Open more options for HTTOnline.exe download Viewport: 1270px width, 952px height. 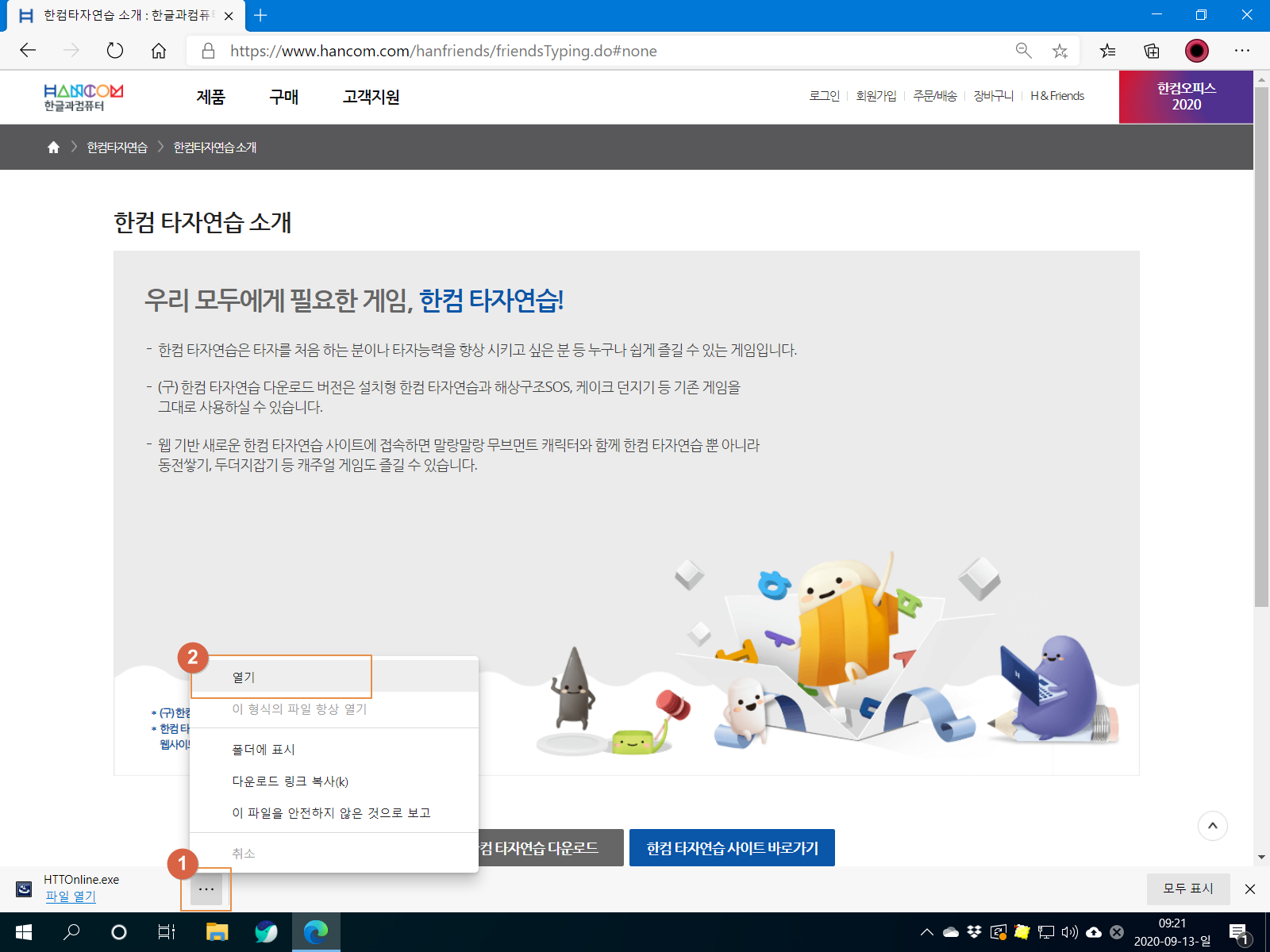[206, 889]
